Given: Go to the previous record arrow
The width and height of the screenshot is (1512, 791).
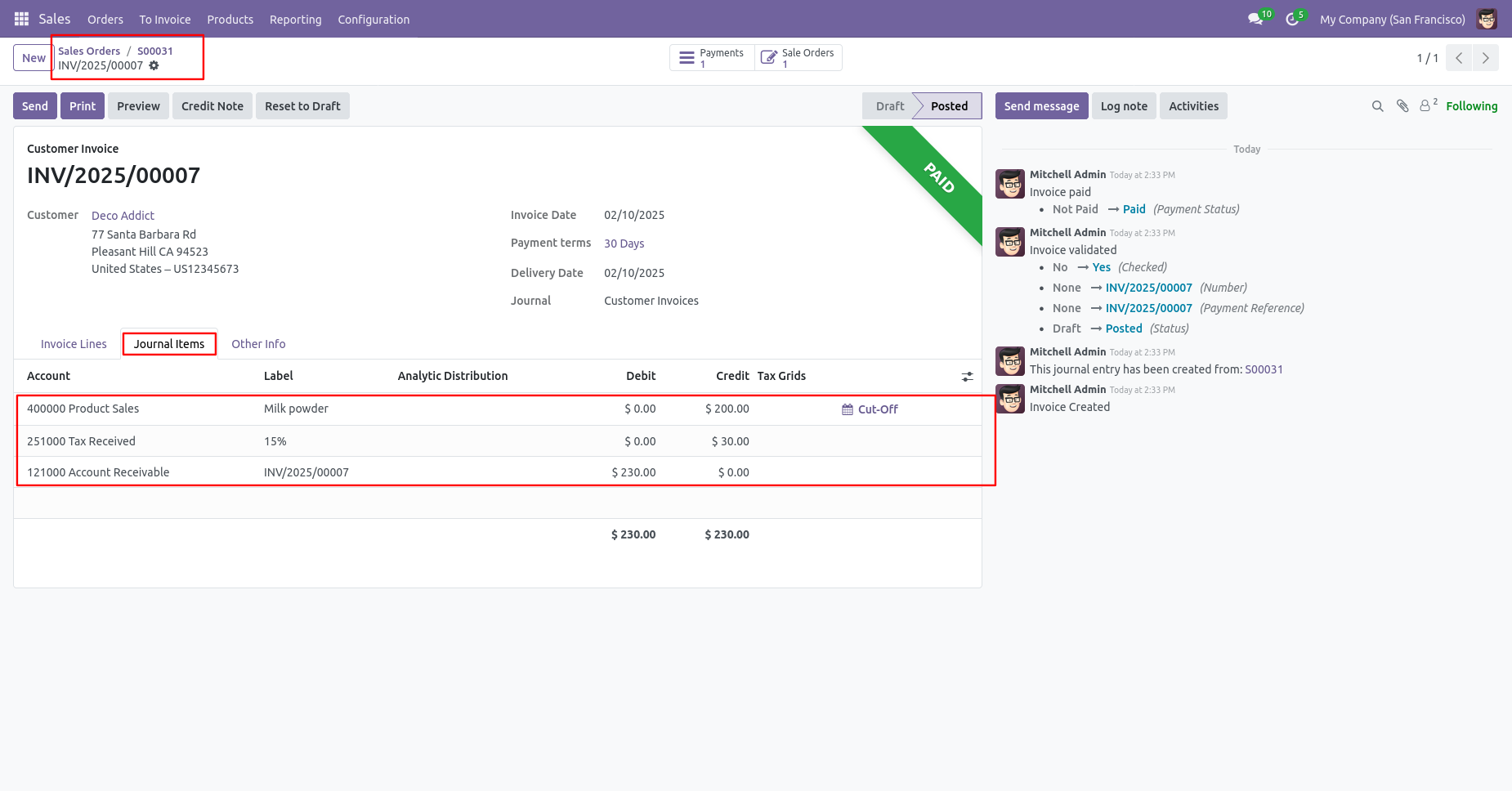Looking at the screenshot, I should (1459, 58).
